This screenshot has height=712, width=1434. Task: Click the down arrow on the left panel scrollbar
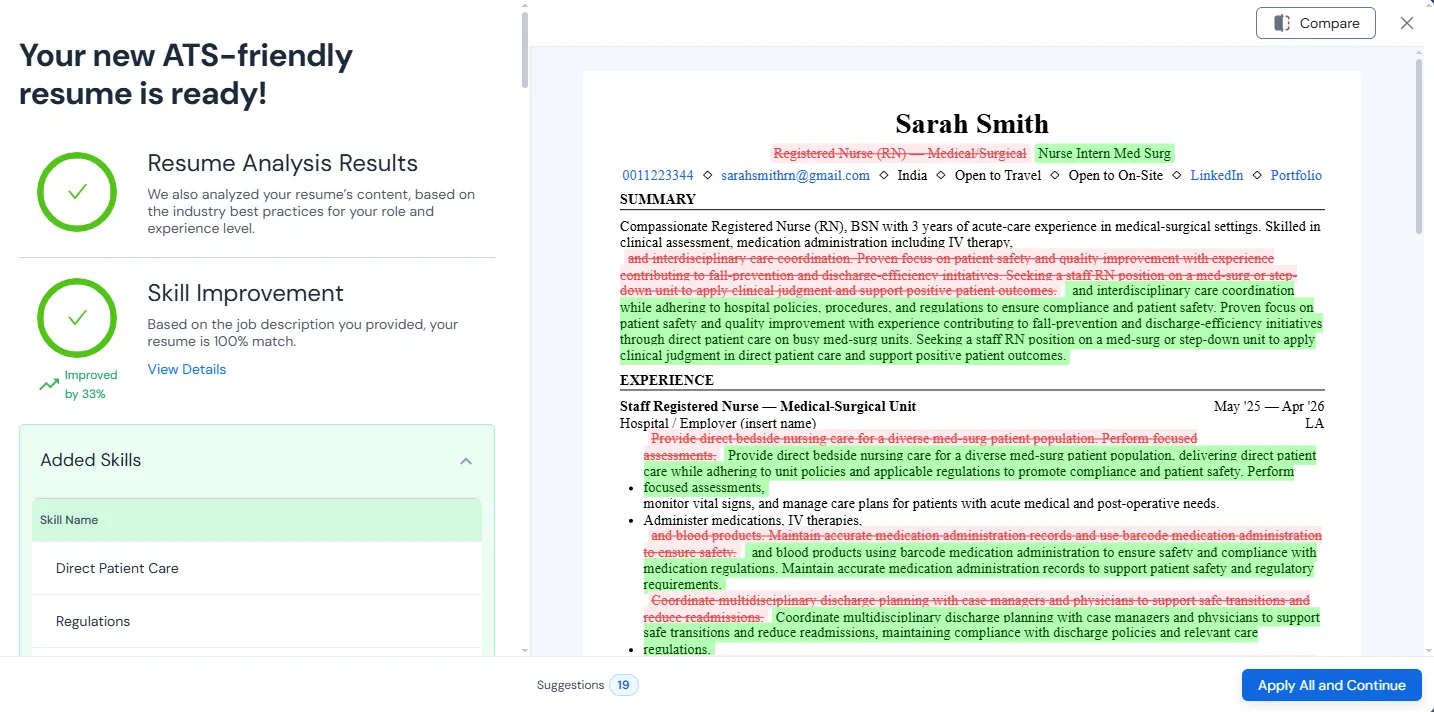(524, 650)
